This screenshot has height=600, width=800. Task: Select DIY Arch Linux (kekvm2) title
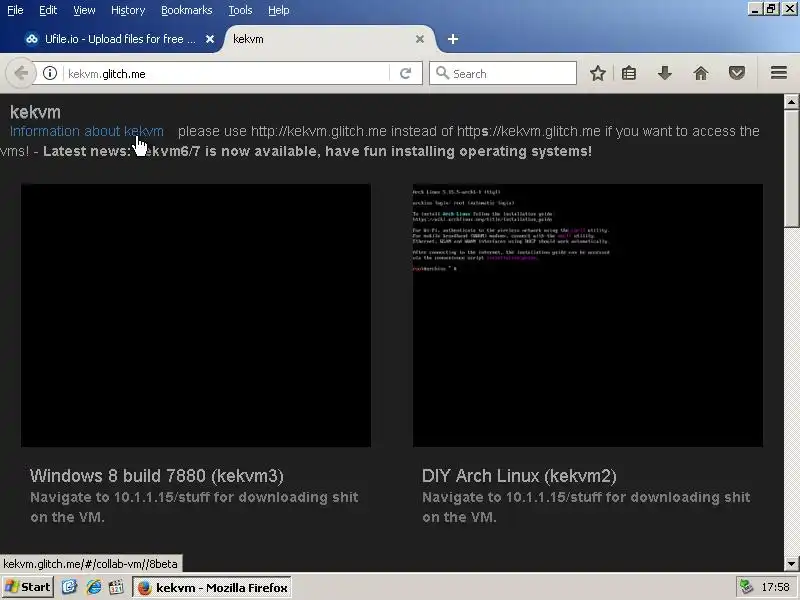point(519,476)
